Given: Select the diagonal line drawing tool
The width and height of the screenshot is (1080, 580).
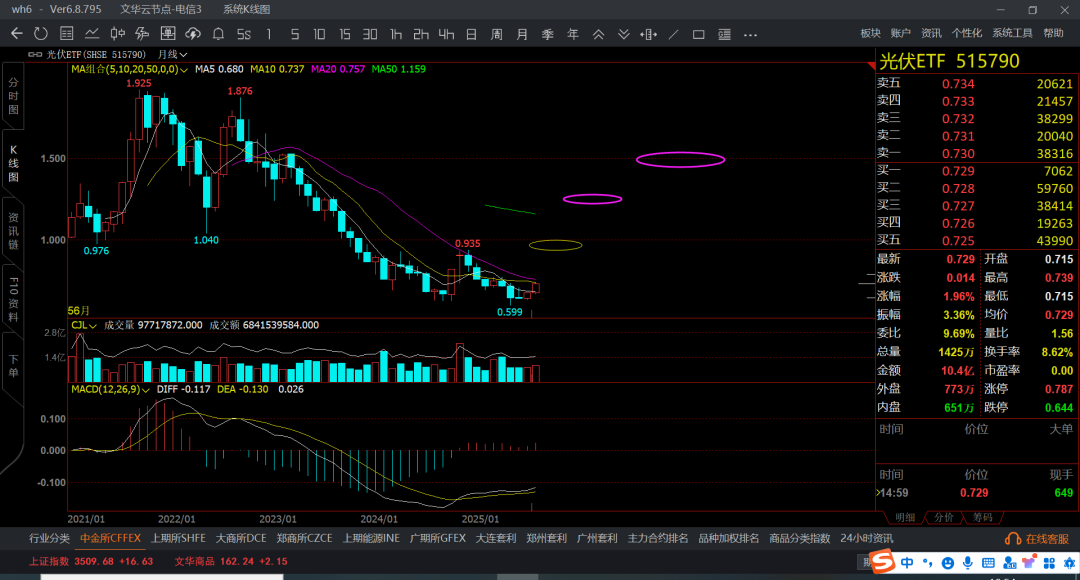Looking at the screenshot, I should point(674,34).
